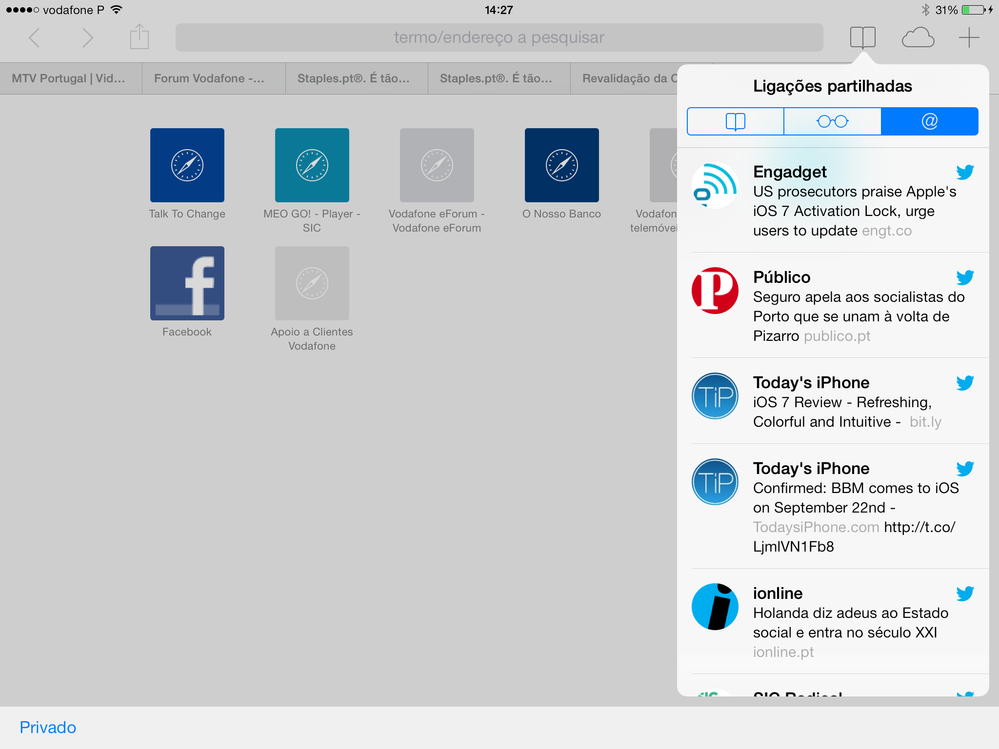This screenshot has height=749, width=999.
Task: Open the Bookmarks book icon in toolbar
Action: click(x=862, y=38)
